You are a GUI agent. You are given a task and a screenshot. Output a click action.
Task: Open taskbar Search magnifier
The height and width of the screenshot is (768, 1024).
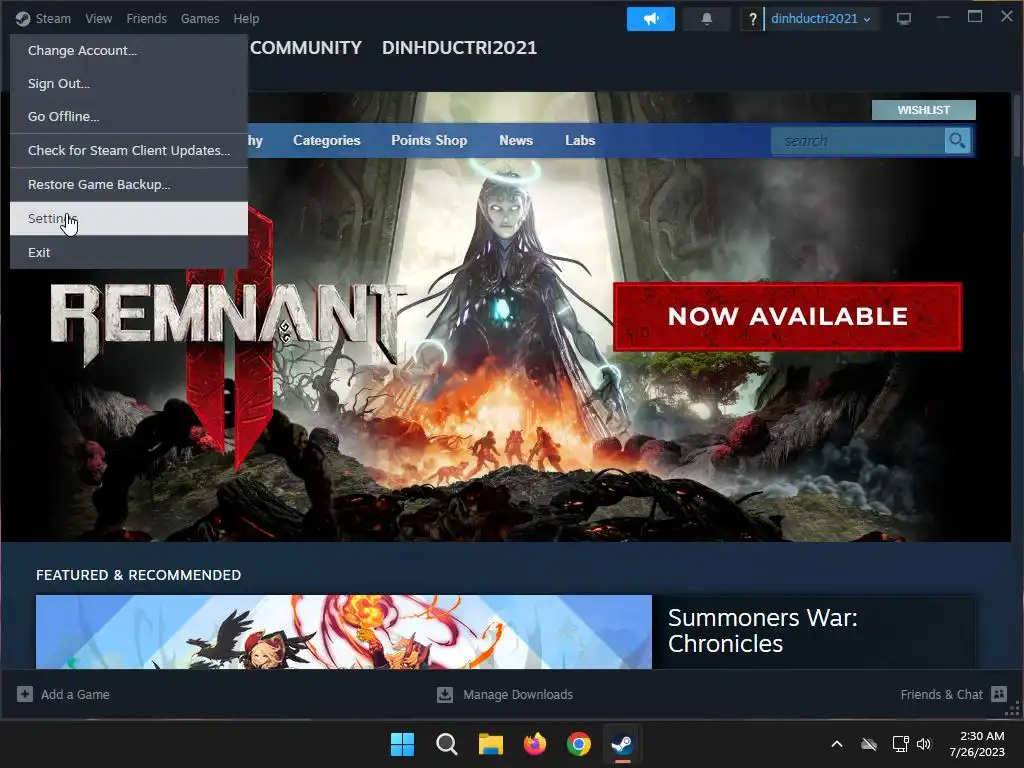(x=447, y=744)
